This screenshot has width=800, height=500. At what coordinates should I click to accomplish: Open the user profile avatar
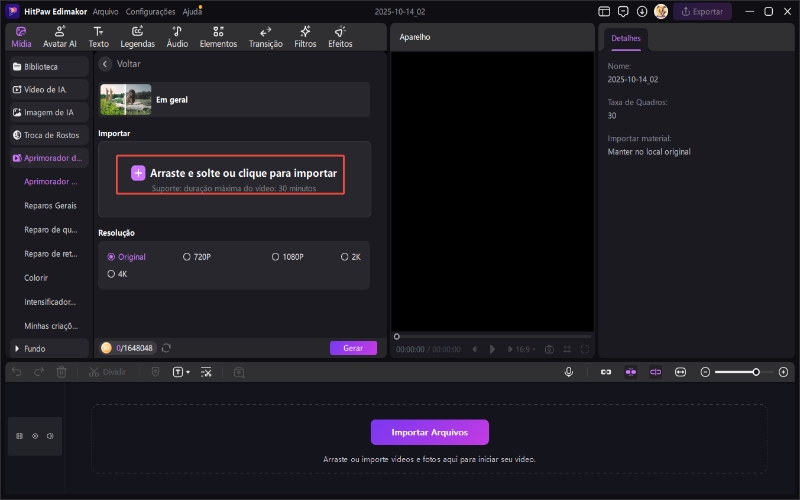tap(661, 11)
